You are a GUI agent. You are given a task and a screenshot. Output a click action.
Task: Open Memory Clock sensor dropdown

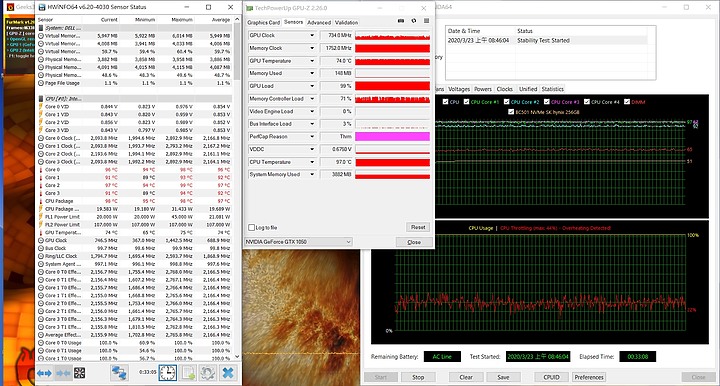coord(312,48)
